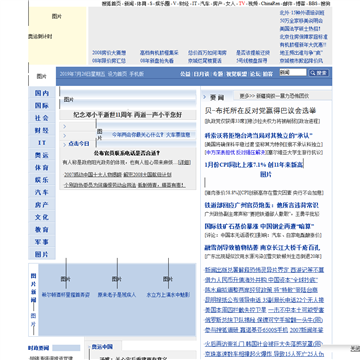Image resolution: width=360 pixels, height=360 pixels.
Task: Click 设为首页 in the blue bar
Action: 117,74
